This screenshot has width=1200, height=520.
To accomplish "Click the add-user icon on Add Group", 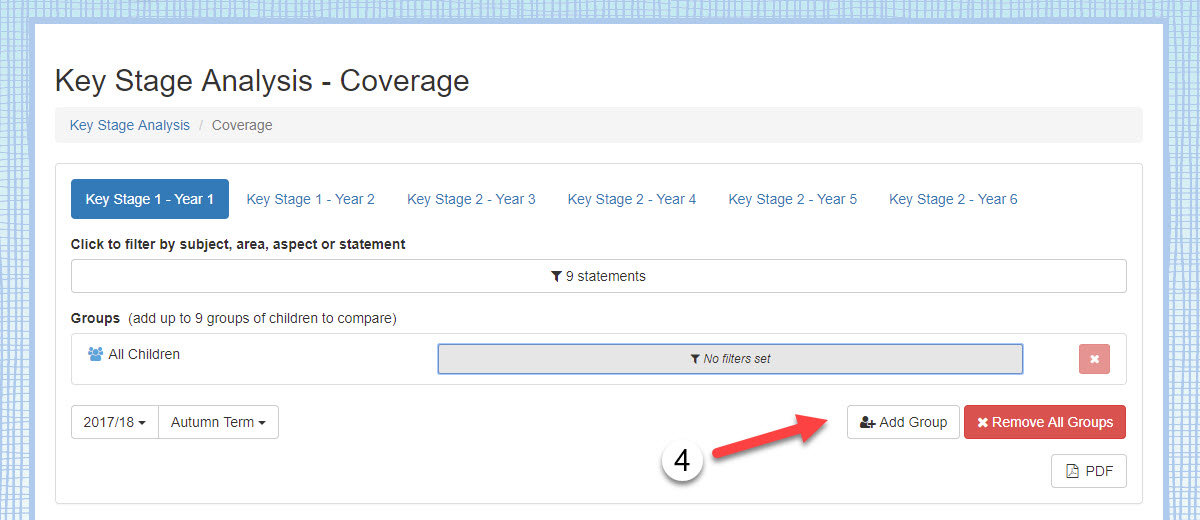I will pyautogui.click(x=868, y=423).
